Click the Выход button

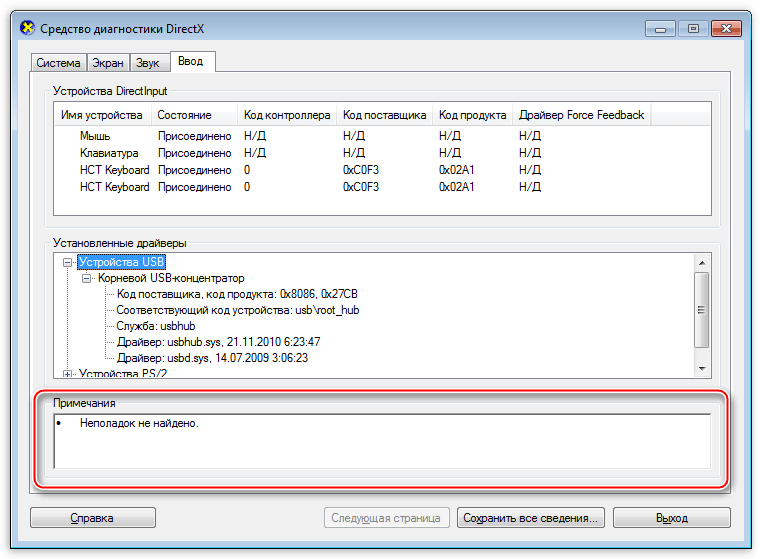(x=672, y=518)
